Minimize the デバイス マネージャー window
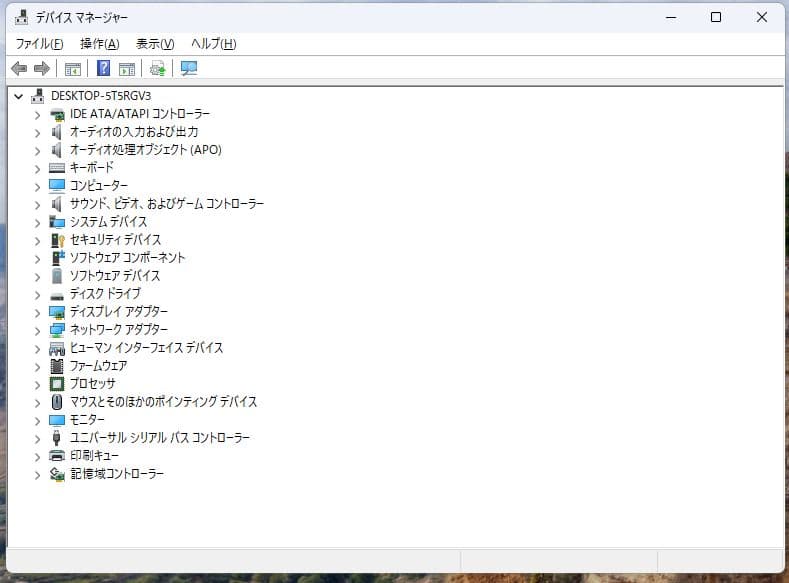 point(671,17)
